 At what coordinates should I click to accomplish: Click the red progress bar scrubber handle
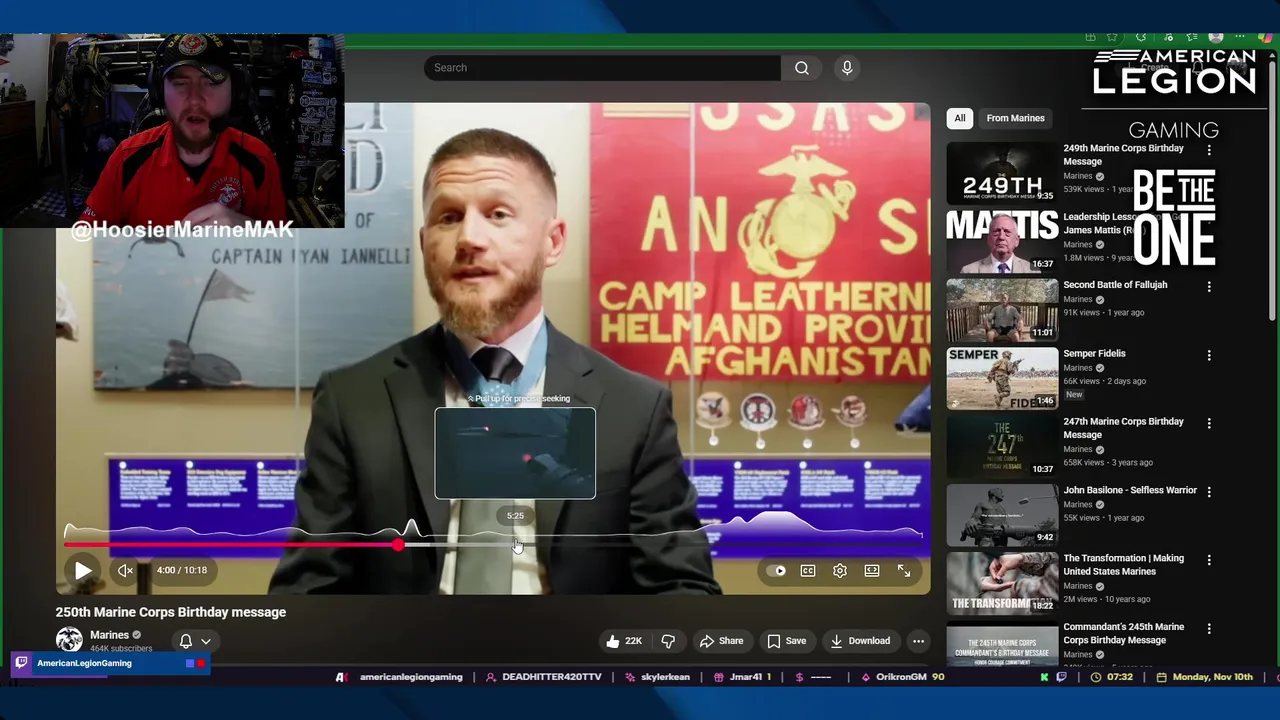coord(399,545)
